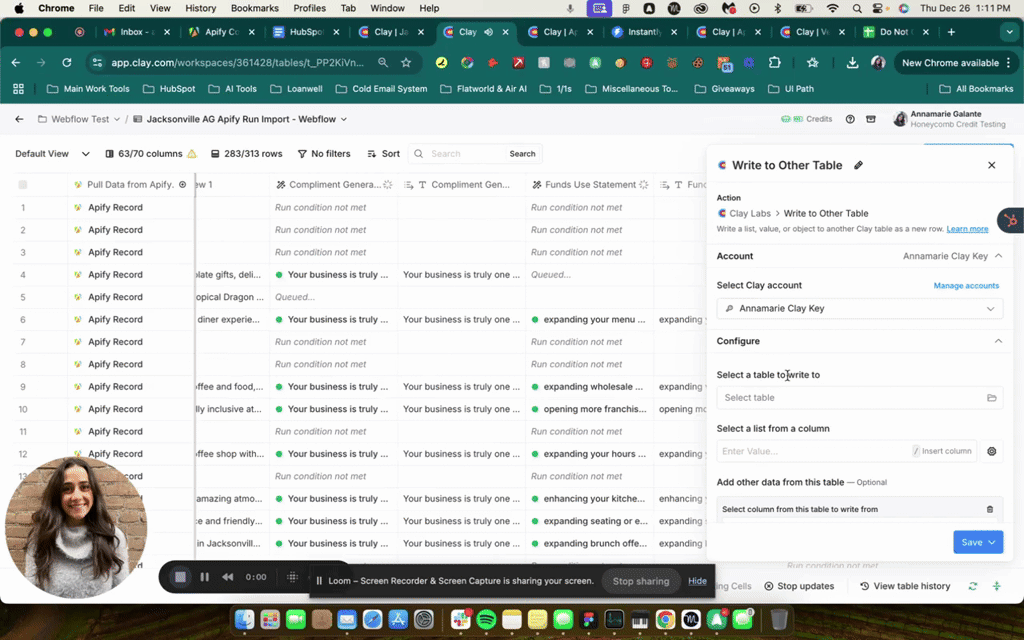The image size is (1024, 640).
Task: Click the inbox icon next to help
Action: pos(871,119)
